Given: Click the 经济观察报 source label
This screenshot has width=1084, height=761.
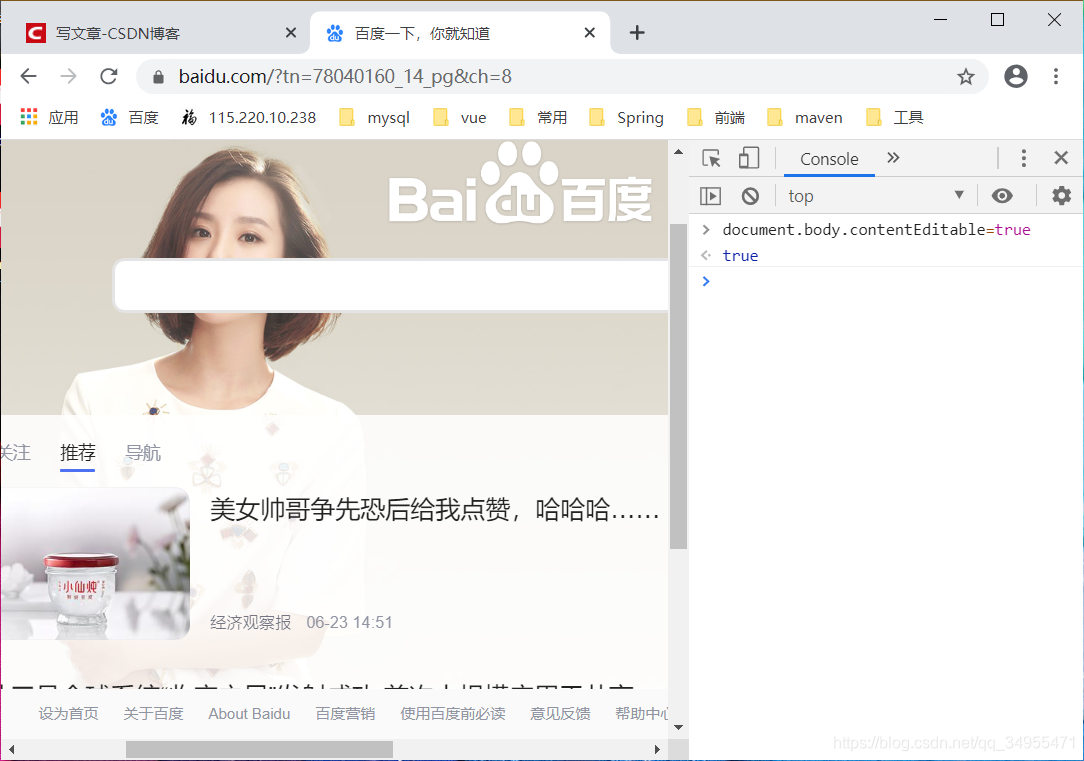Looking at the screenshot, I should coord(250,622).
